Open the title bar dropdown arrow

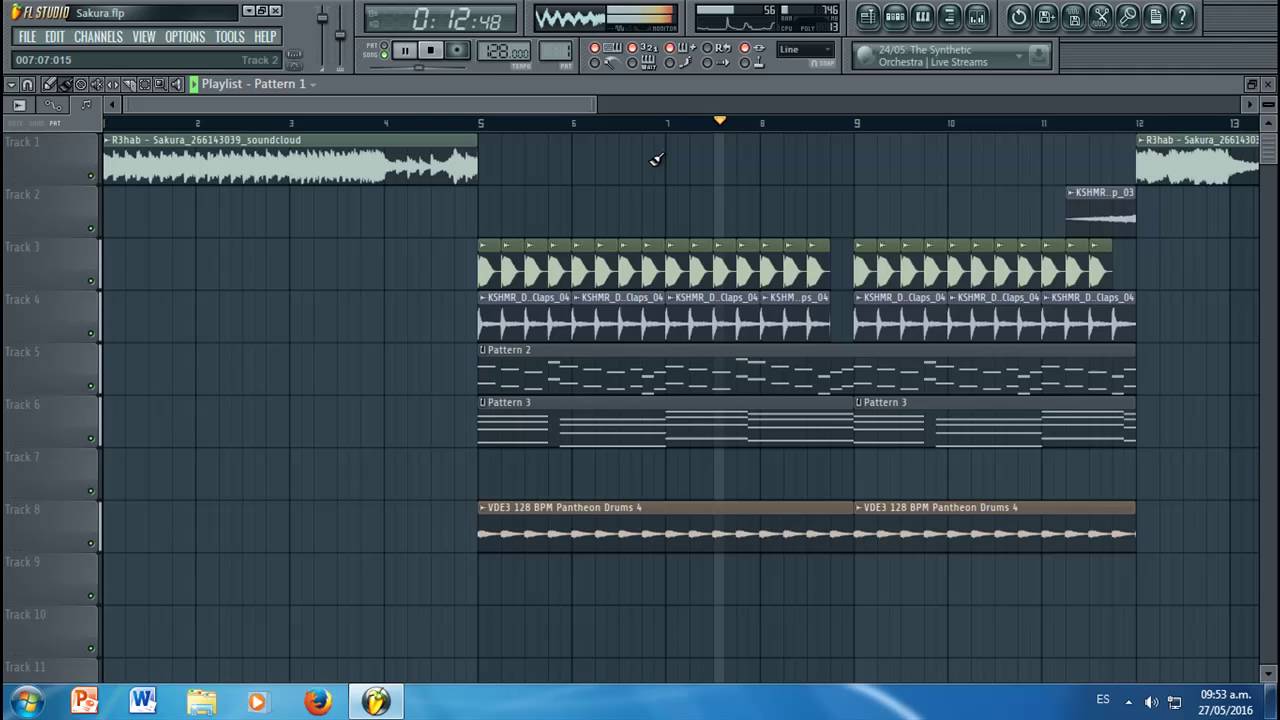coord(248,11)
